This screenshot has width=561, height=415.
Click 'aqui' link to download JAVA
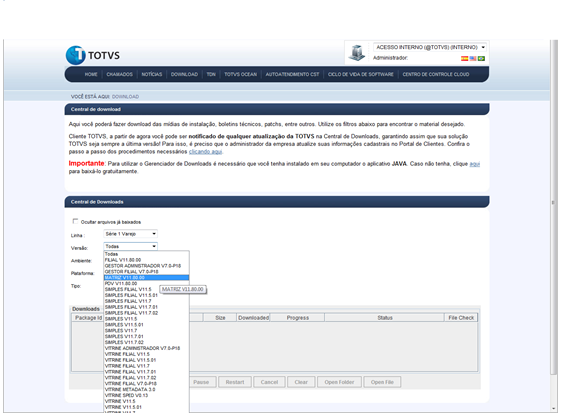point(474,164)
